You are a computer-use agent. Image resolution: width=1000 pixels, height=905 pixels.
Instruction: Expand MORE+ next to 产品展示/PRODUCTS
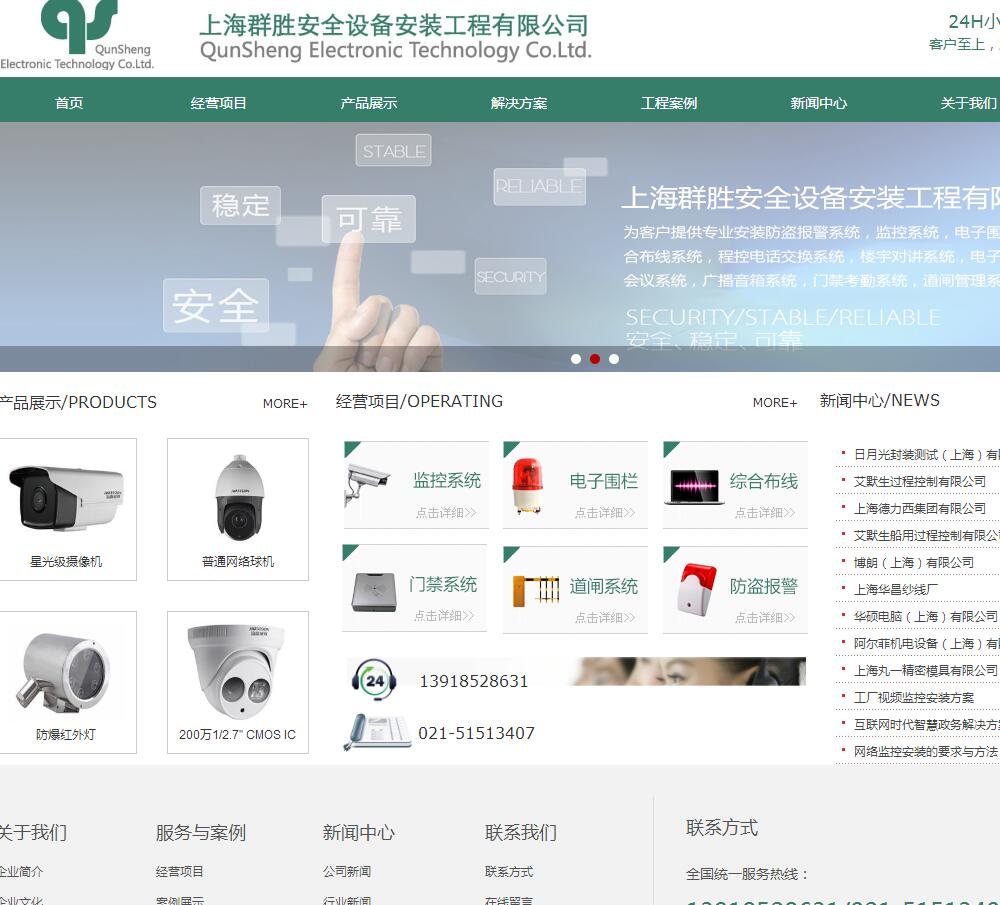(285, 404)
